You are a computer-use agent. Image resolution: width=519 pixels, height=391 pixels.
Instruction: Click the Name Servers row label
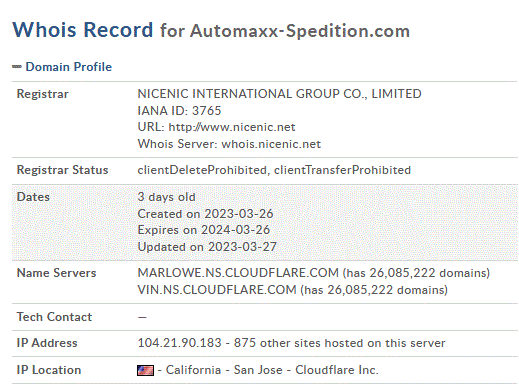click(x=56, y=273)
